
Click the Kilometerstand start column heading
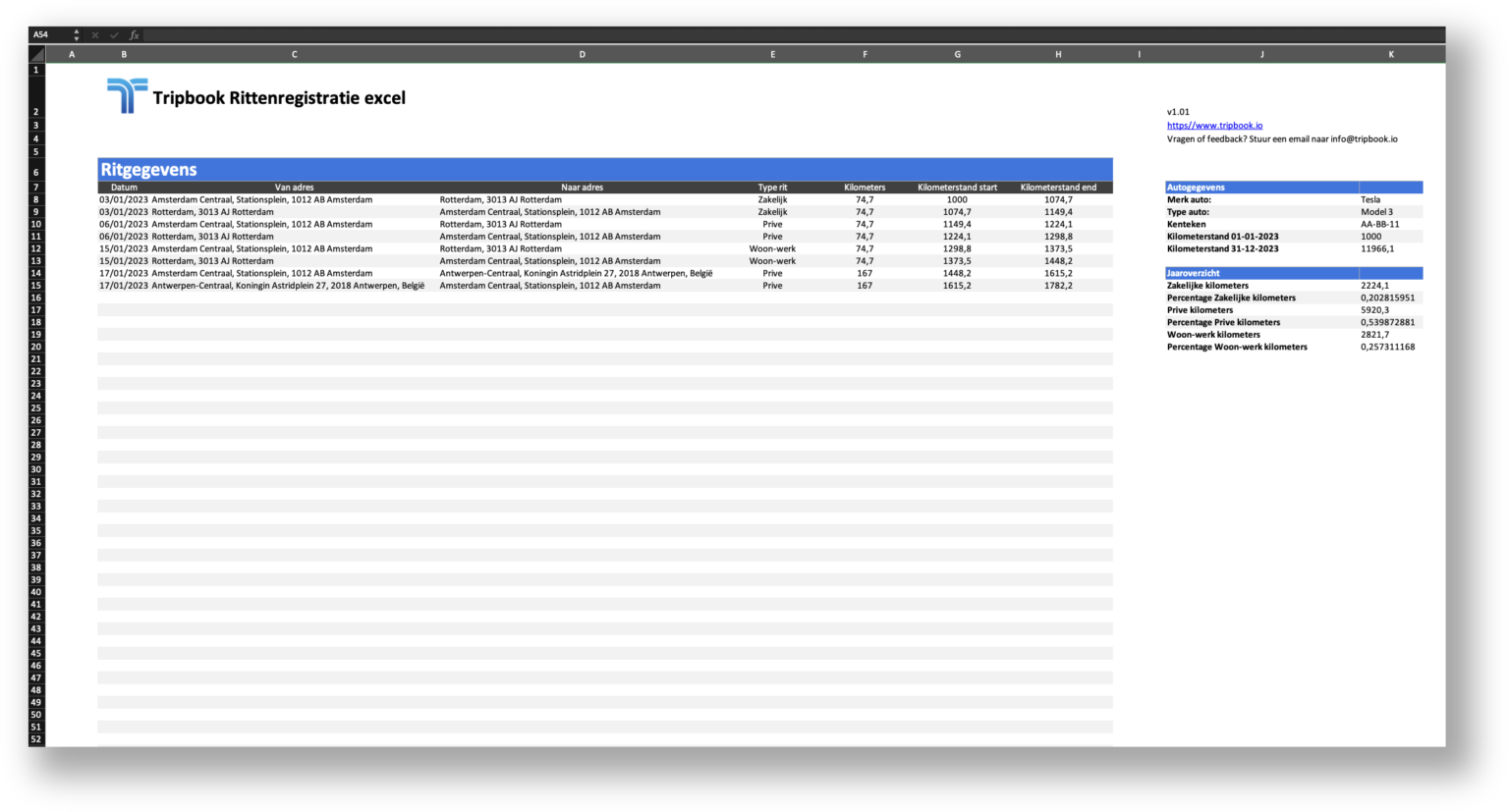click(957, 188)
